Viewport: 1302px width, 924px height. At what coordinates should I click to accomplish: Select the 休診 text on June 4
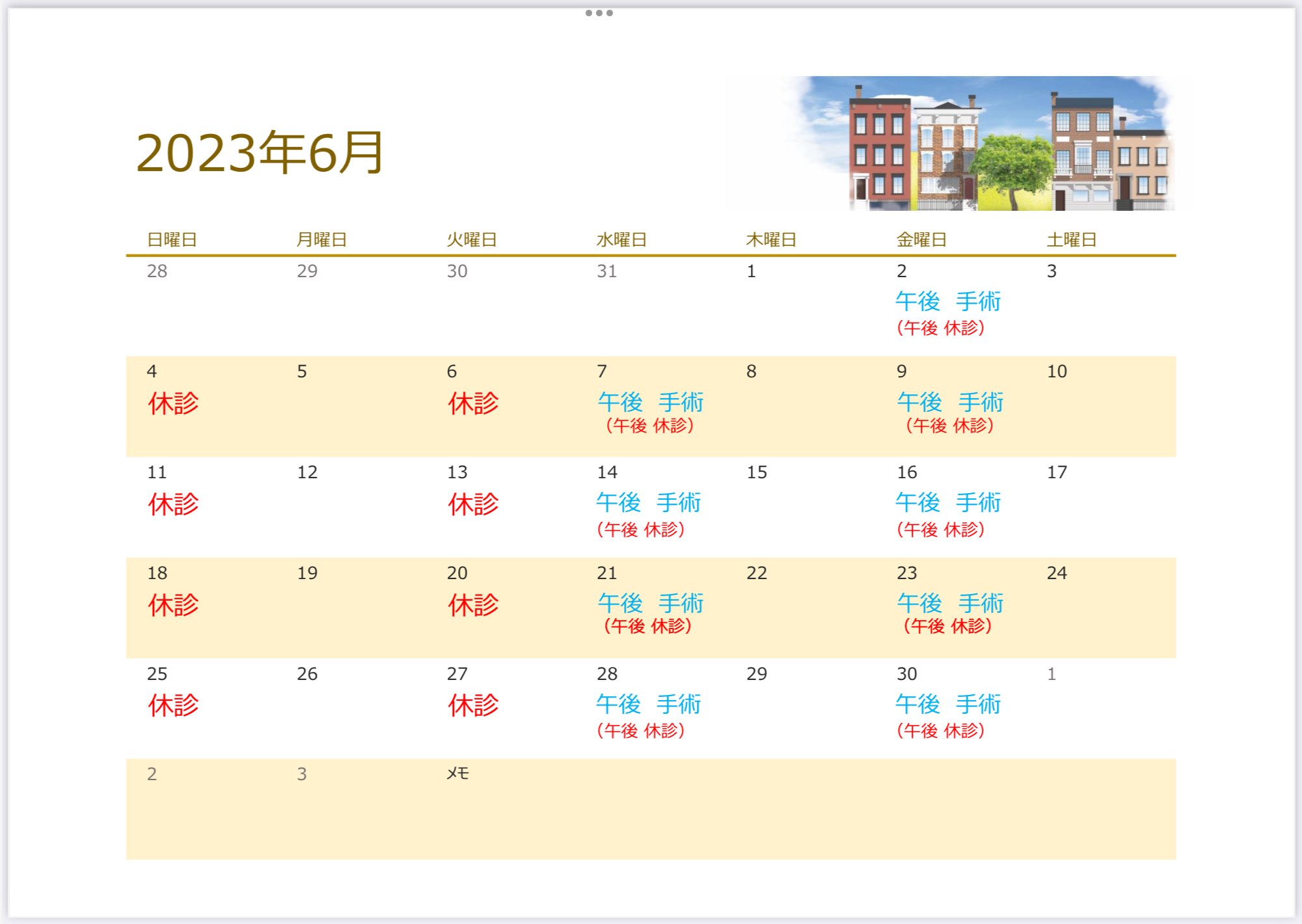[x=173, y=403]
